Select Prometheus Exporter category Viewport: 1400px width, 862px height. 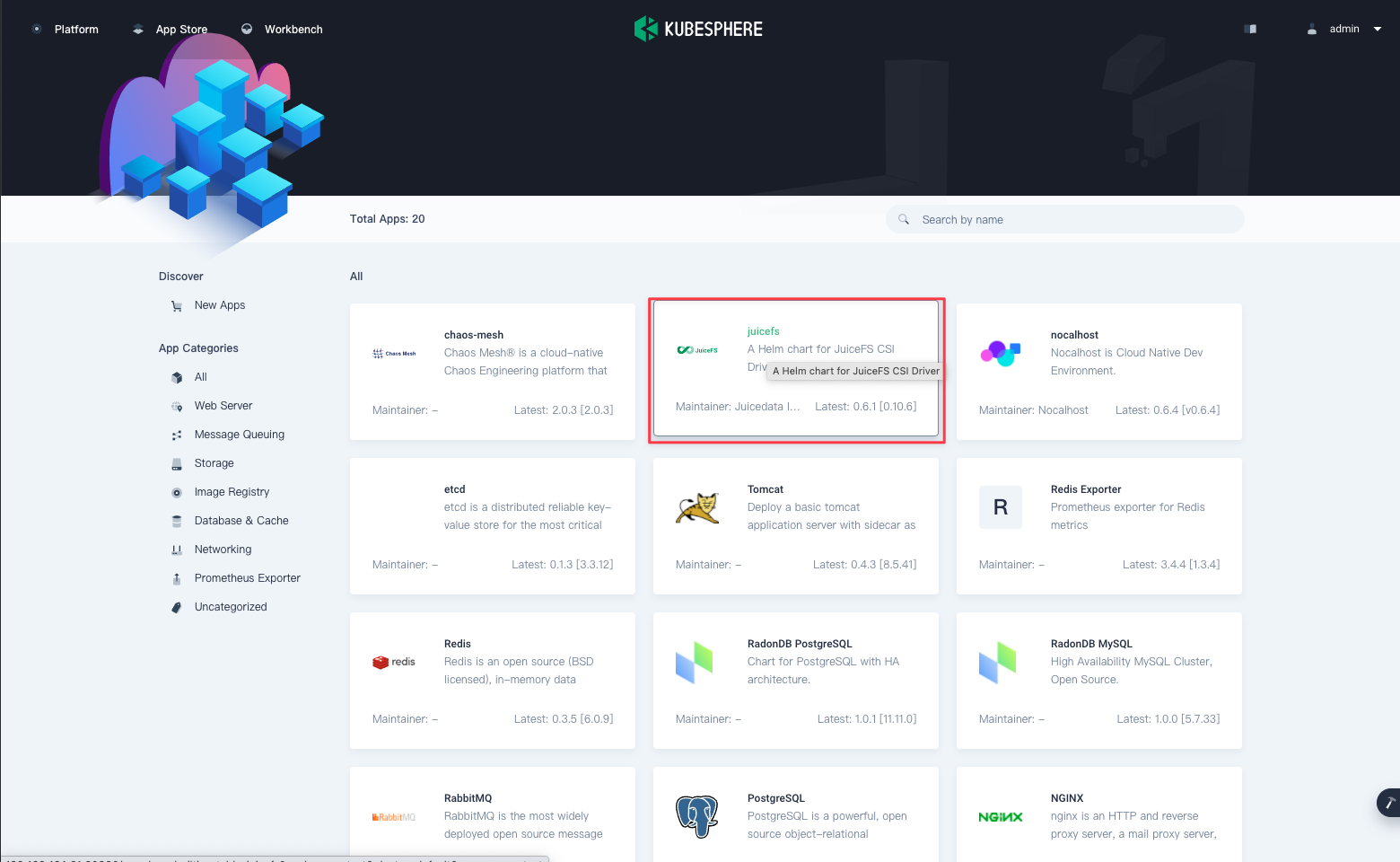coord(247,578)
